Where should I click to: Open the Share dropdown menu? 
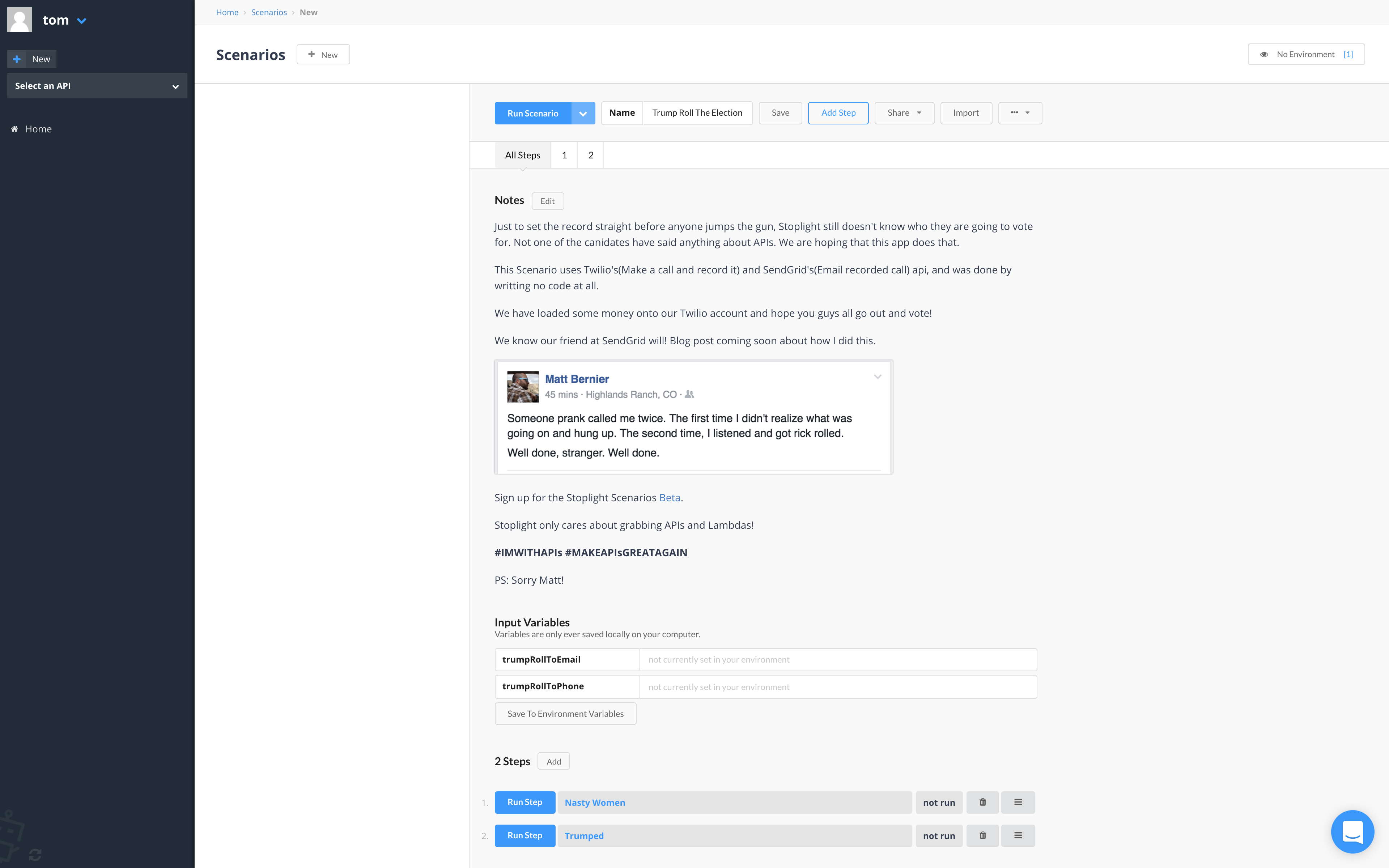click(x=904, y=113)
